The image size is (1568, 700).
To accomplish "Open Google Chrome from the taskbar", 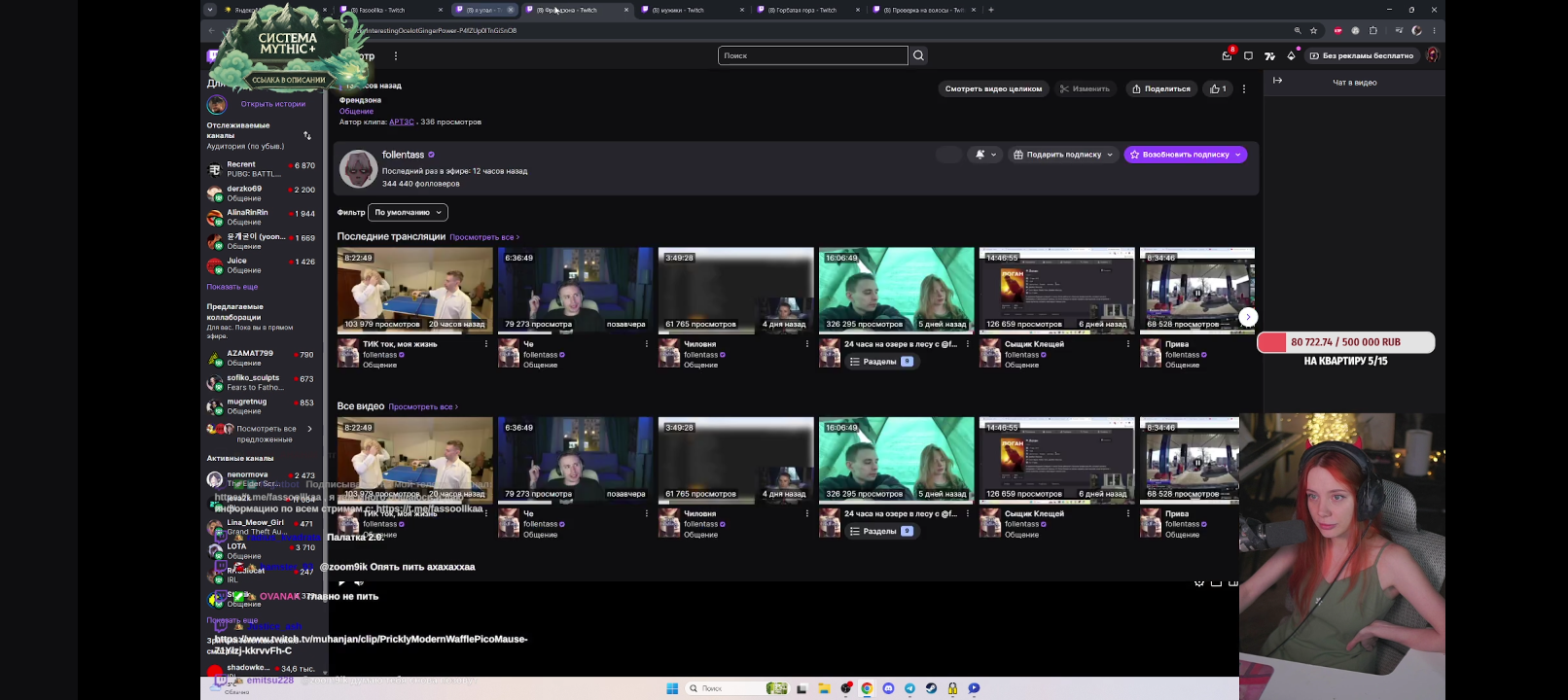I will (x=867, y=688).
